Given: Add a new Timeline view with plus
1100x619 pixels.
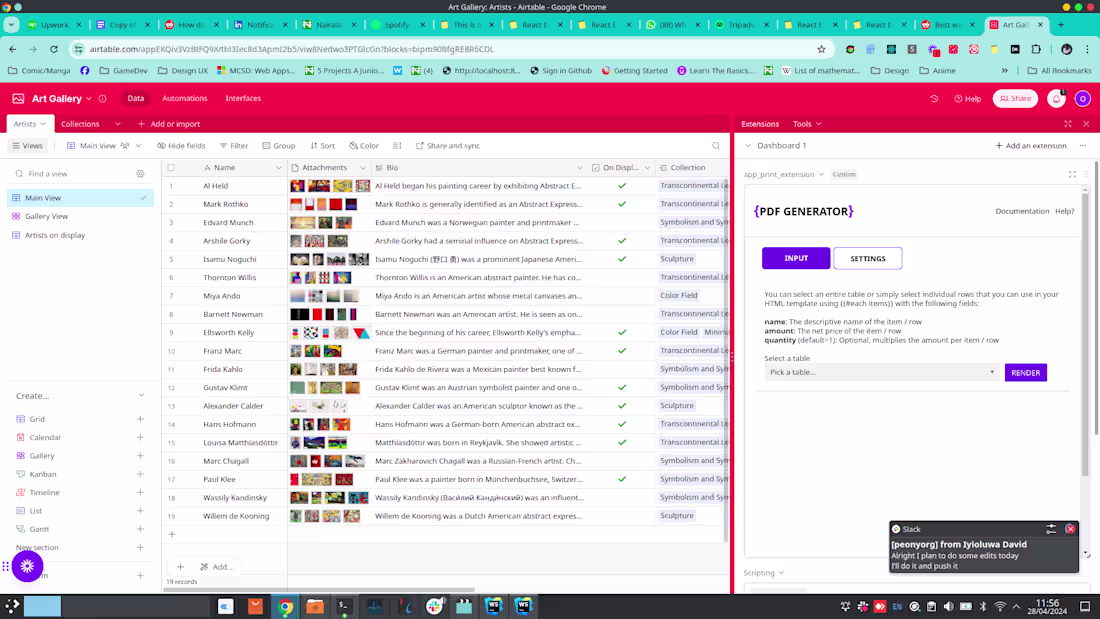Looking at the screenshot, I should tap(140, 492).
